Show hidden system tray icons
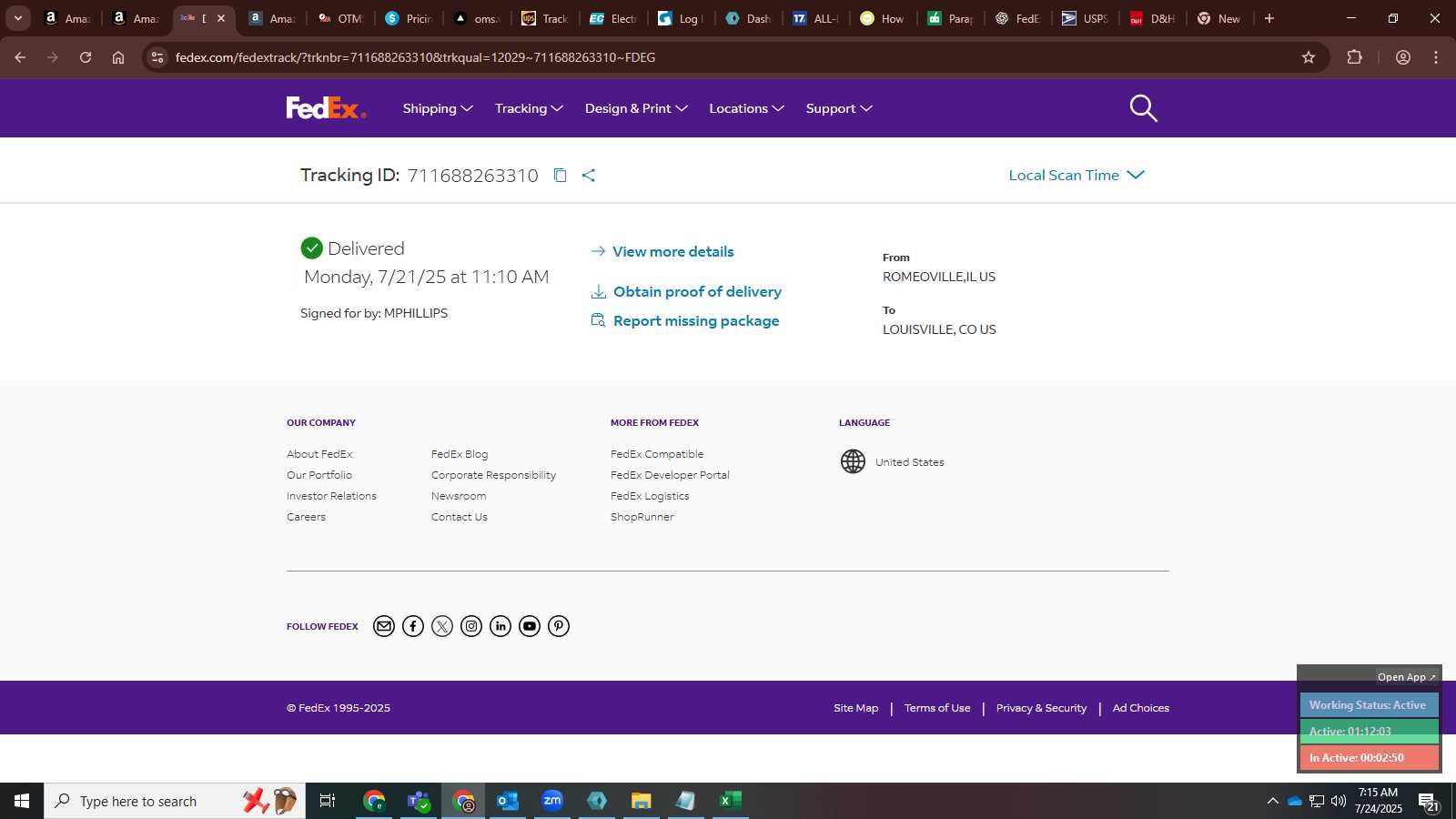This screenshot has width=1456, height=819. (1272, 801)
